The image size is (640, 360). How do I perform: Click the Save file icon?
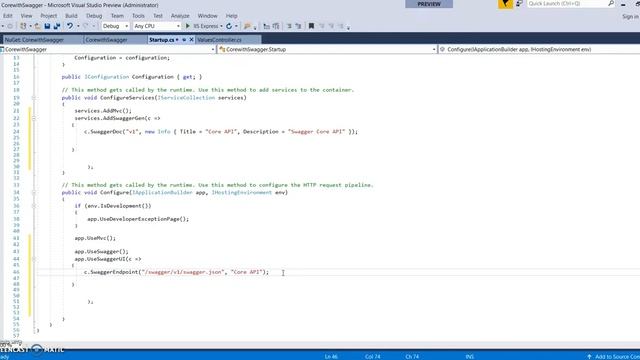(47, 26)
